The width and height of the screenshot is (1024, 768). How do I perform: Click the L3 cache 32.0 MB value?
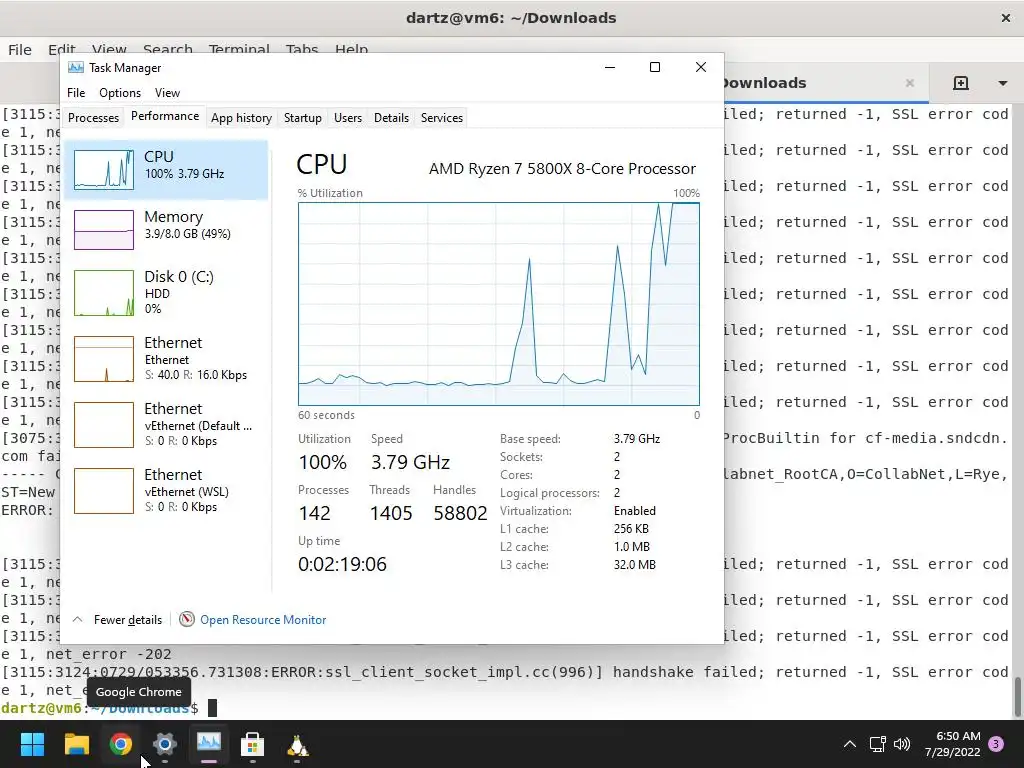[x=634, y=565]
